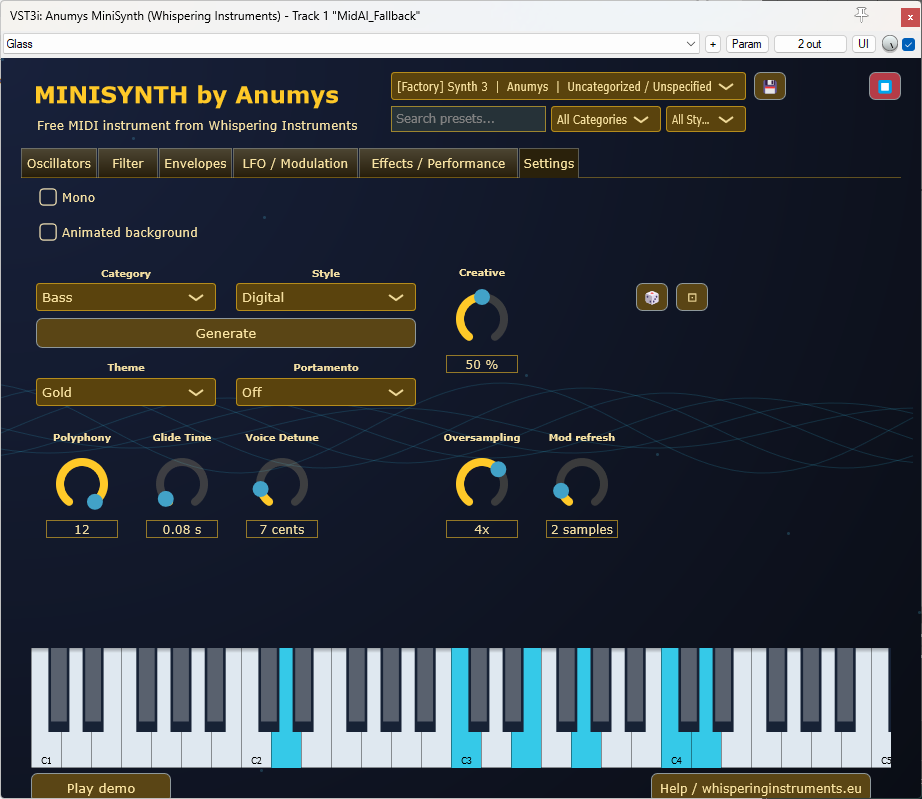Enable the Mono checkbox
Screen dimensions: 922x799
[x=48, y=197]
